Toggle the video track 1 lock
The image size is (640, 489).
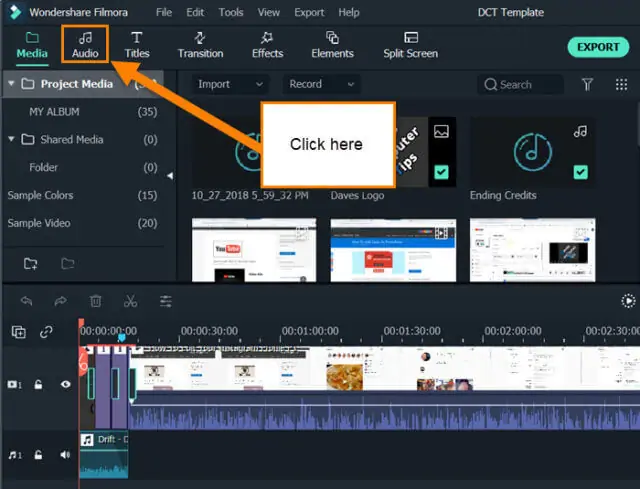(x=38, y=384)
